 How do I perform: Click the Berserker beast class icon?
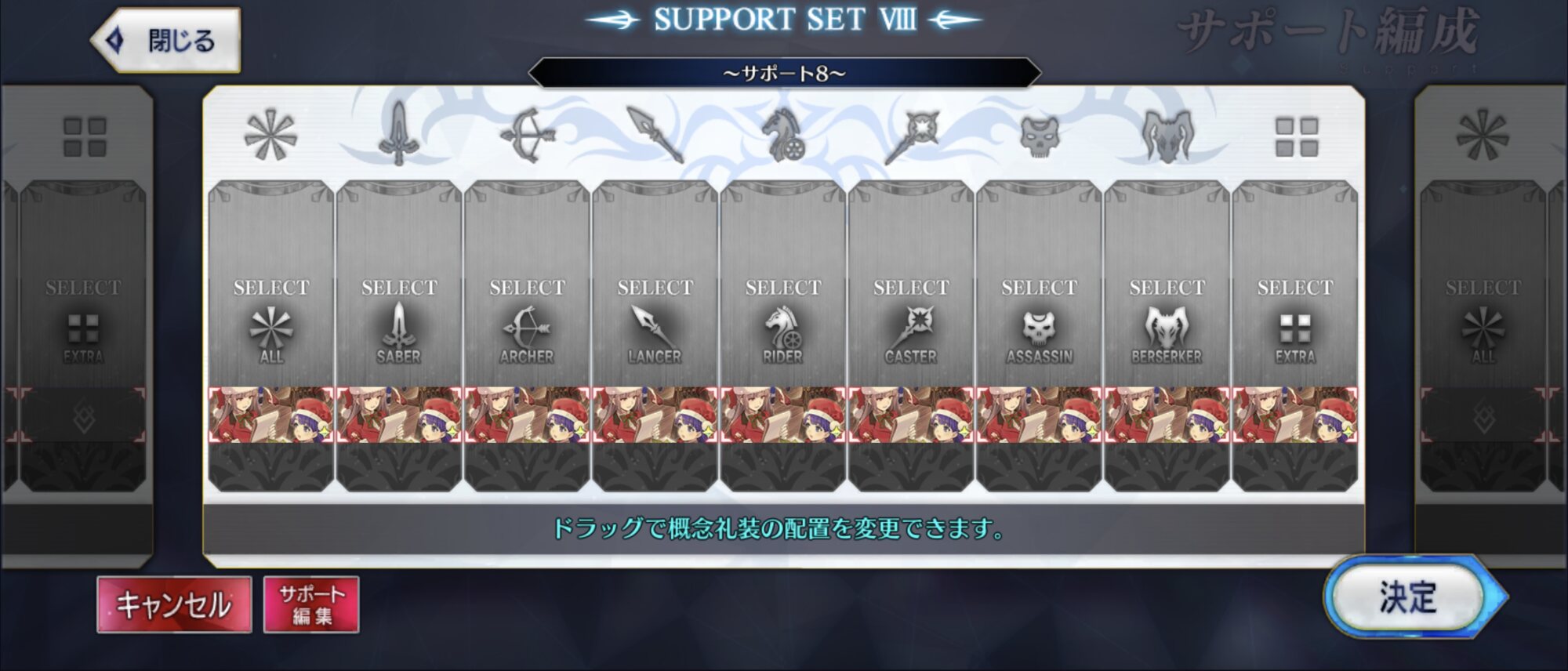click(x=1167, y=136)
